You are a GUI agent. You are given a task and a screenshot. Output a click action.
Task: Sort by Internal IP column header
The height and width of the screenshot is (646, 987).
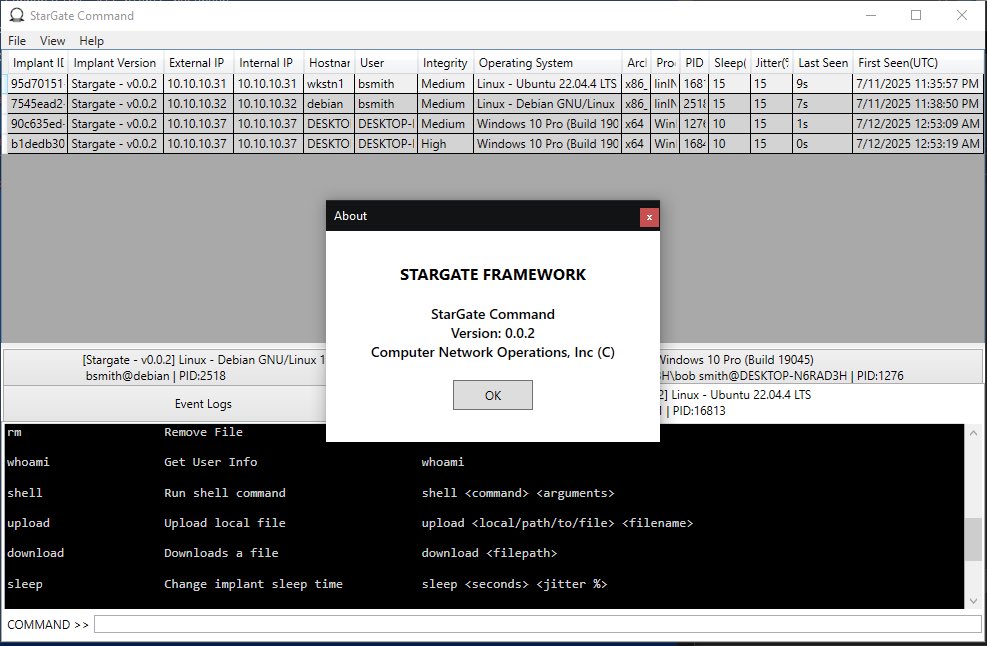pos(268,63)
